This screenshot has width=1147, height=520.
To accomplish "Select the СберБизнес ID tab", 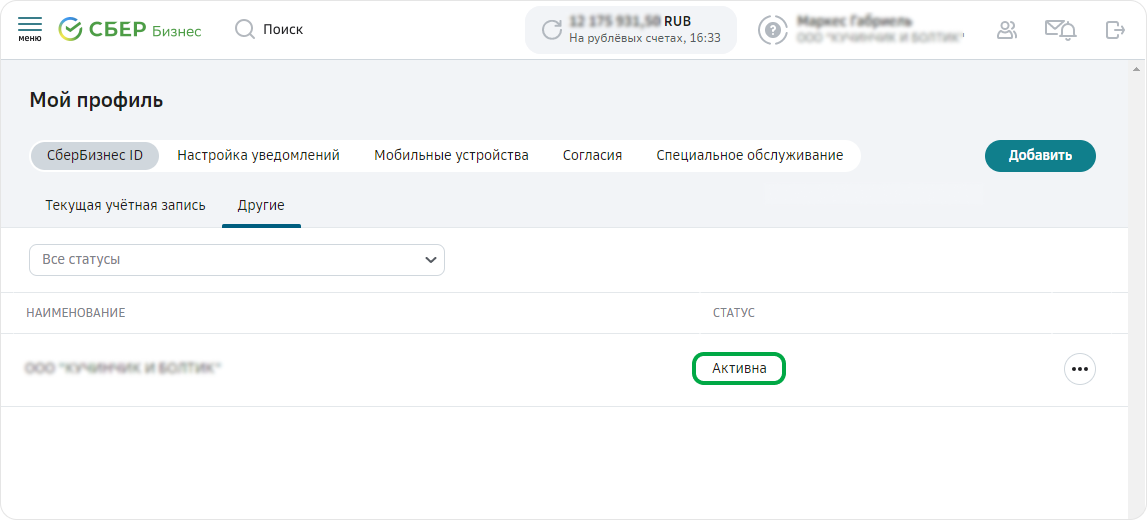I will 95,156.
